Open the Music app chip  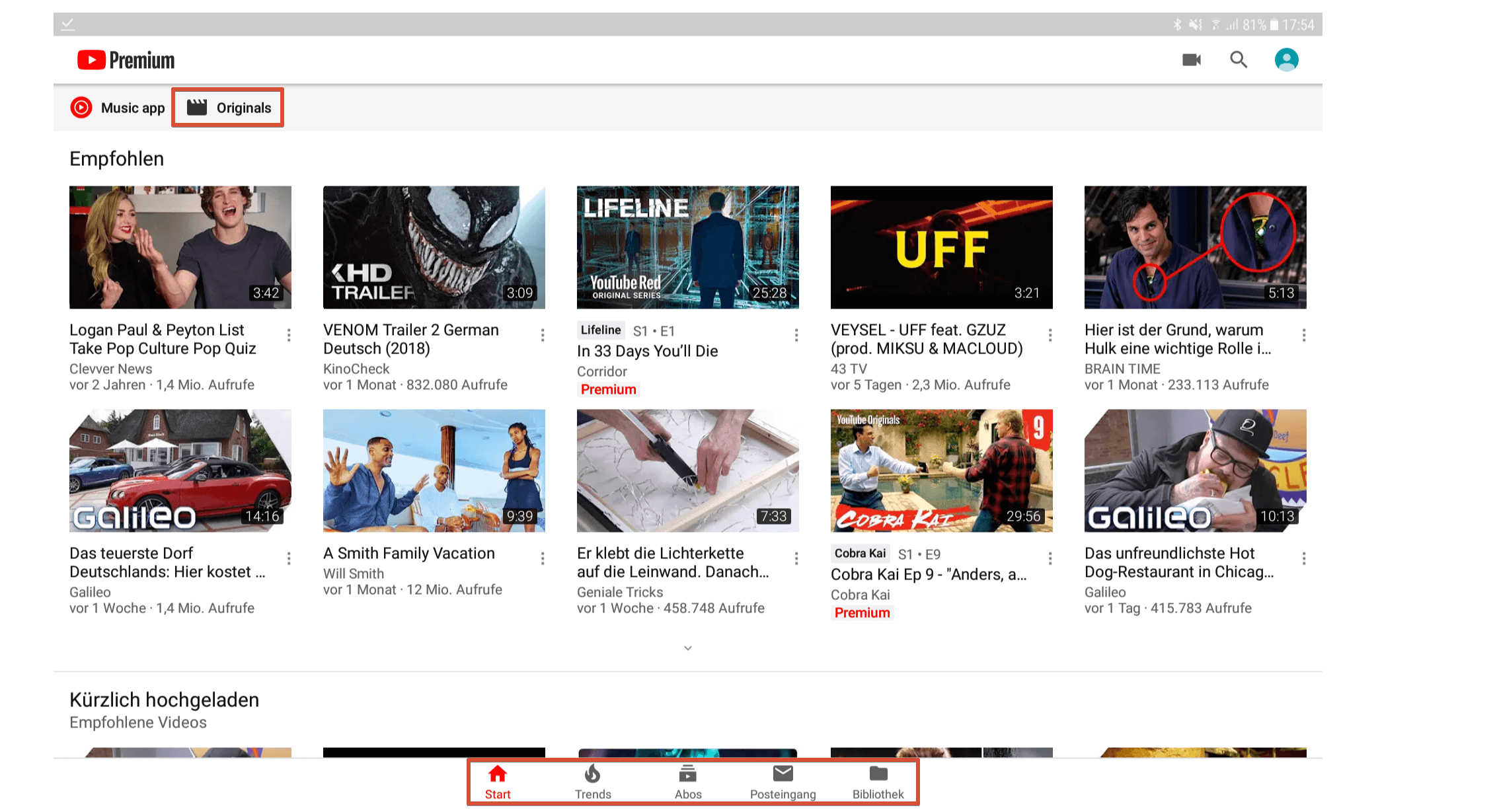tap(118, 108)
